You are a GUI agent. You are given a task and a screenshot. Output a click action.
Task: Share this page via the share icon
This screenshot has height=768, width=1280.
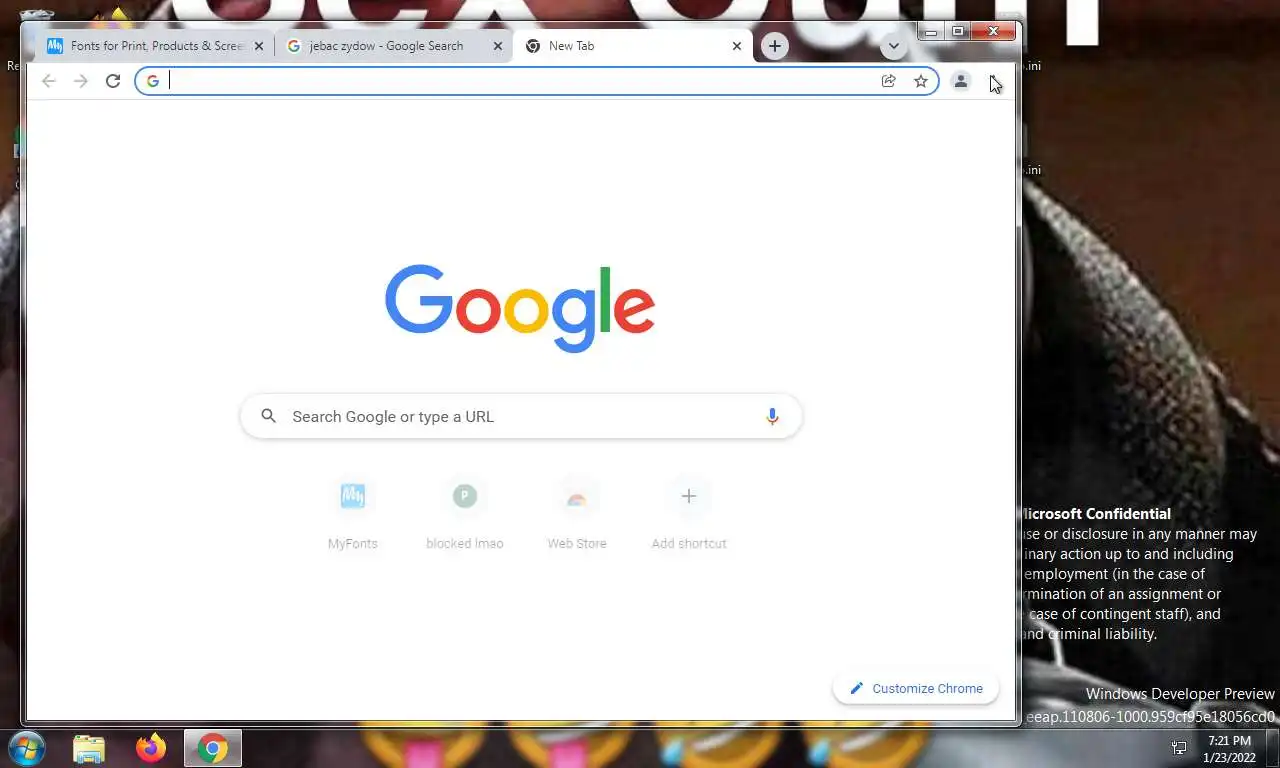click(888, 81)
